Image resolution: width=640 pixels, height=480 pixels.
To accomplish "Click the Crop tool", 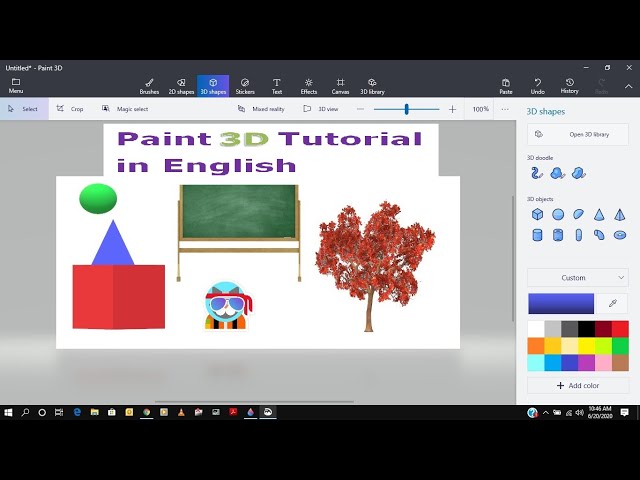I will [70, 109].
